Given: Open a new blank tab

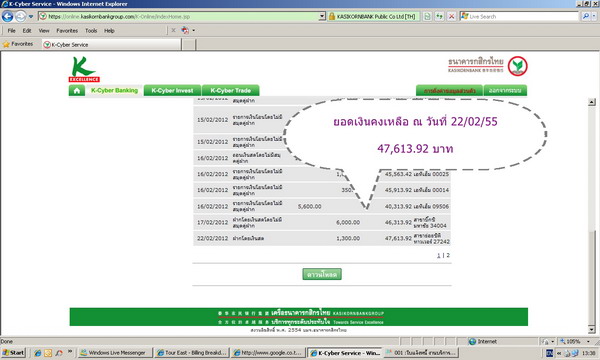Looking at the screenshot, I should [x=188, y=44].
